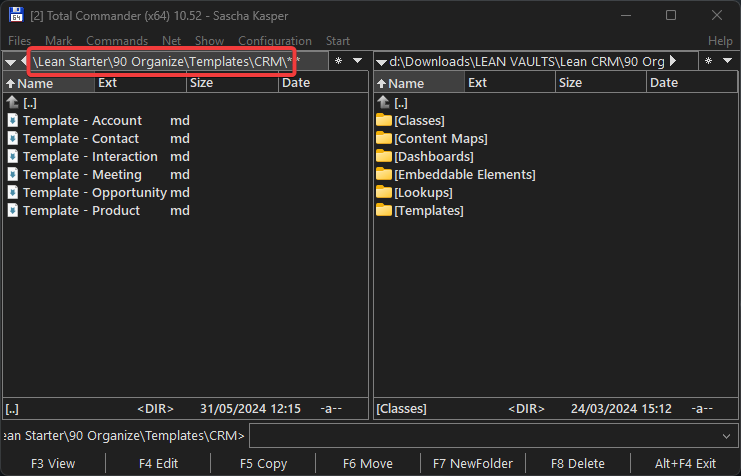Click the md extension of Template - Product
Screen dimensions: 741x476
tap(180, 210)
